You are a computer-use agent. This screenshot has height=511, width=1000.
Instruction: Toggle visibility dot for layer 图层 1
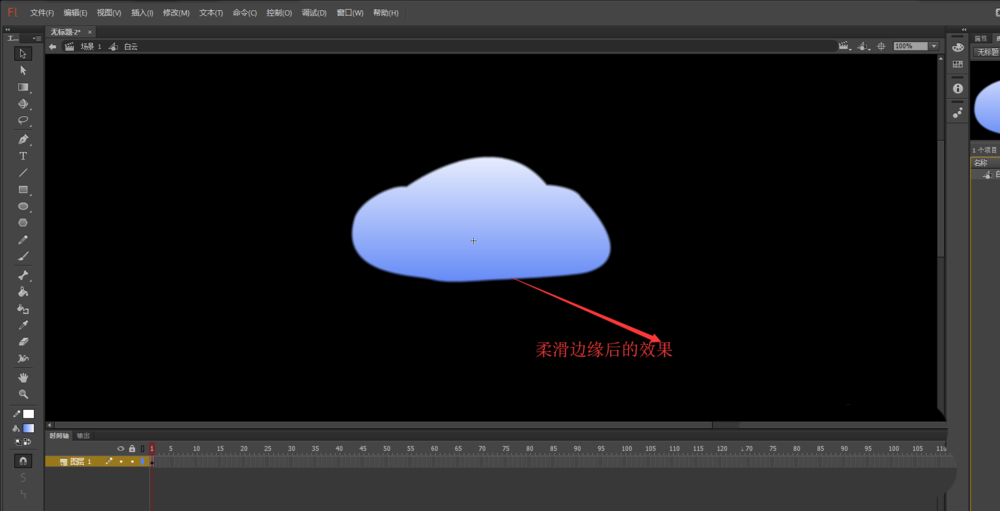tap(121, 461)
